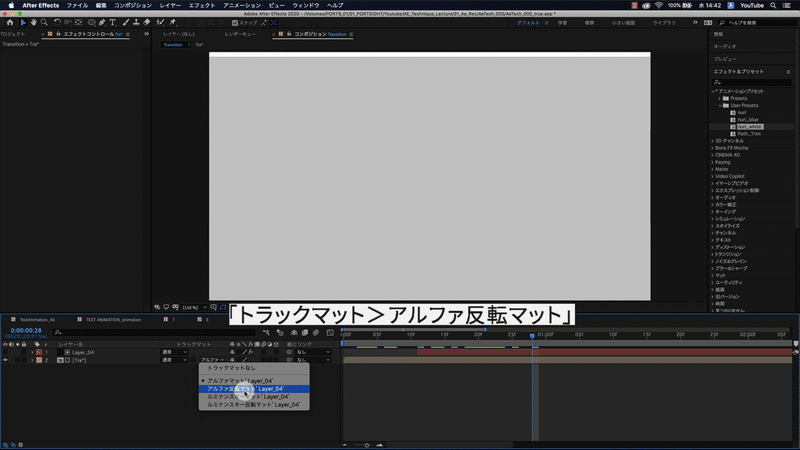Image resolution: width=800 pixels, height=450 pixels.
Task: Toggle shy switch for Layer_04
Action: click(232, 352)
